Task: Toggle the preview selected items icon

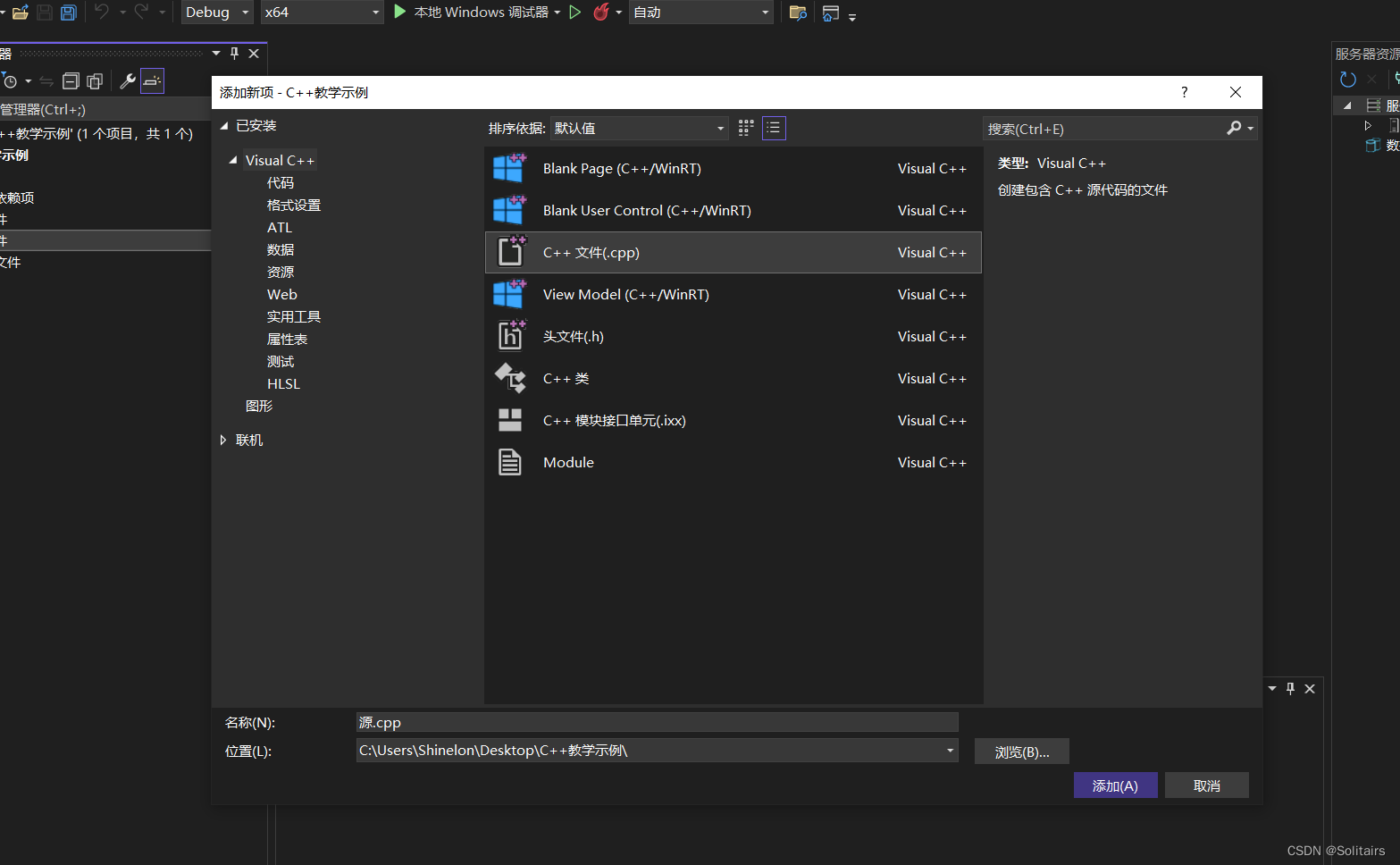Action: tap(153, 81)
